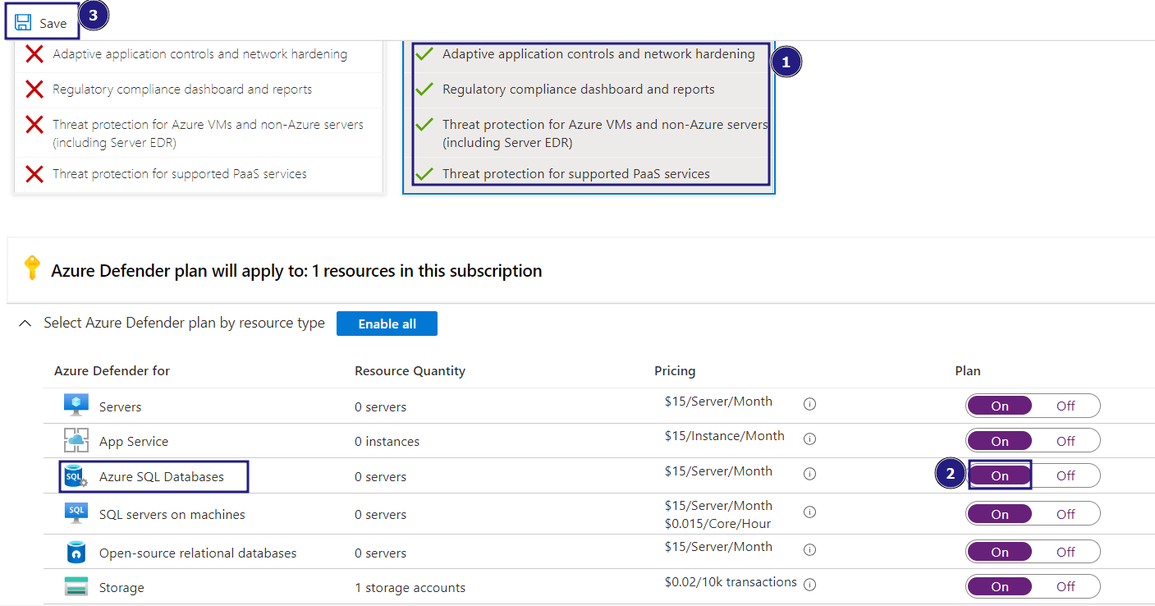Image resolution: width=1155 pixels, height=606 pixels.
Task: Turn Azure SQL Databases plan On
Action: [1000, 476]
